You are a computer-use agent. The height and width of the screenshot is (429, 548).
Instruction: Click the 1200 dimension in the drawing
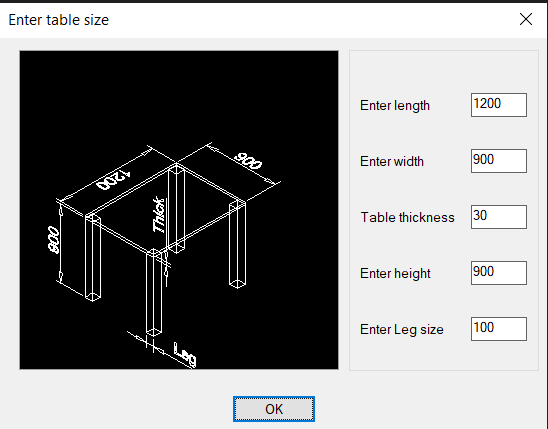coord(113,179)
